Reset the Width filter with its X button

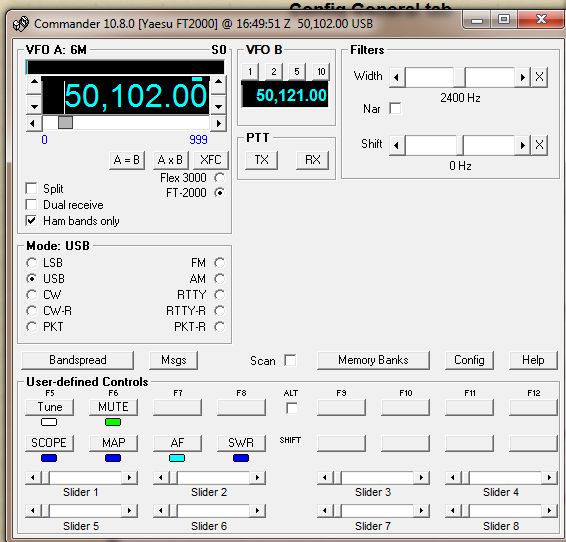tap(539, 77)
